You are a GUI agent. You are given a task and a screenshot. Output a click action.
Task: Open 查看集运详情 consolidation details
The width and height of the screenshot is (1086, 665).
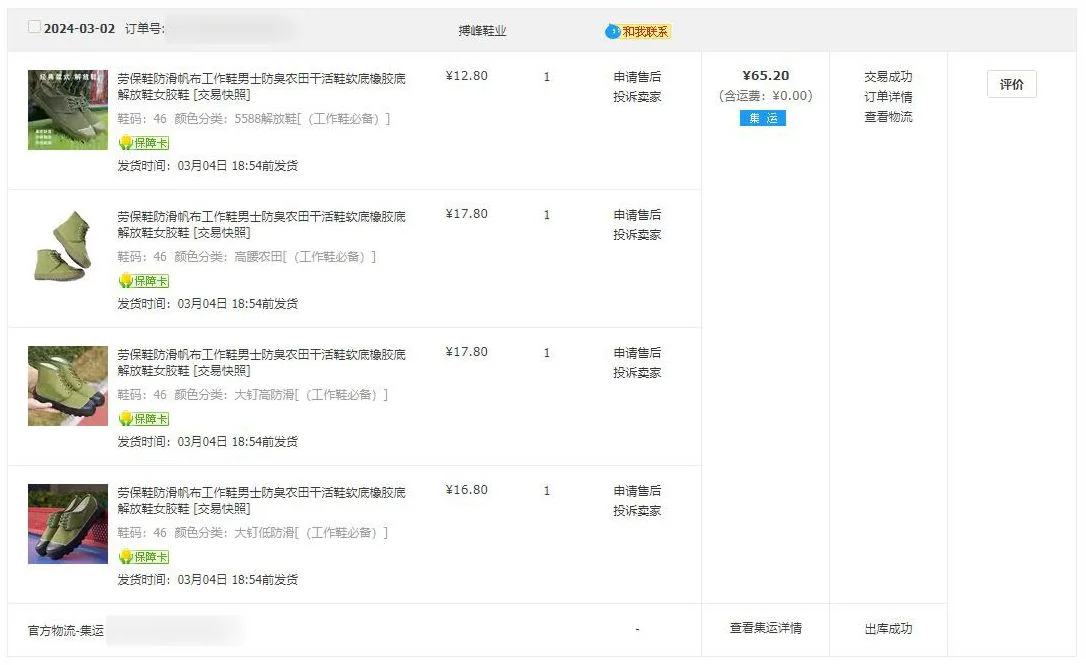pos(765,629)
